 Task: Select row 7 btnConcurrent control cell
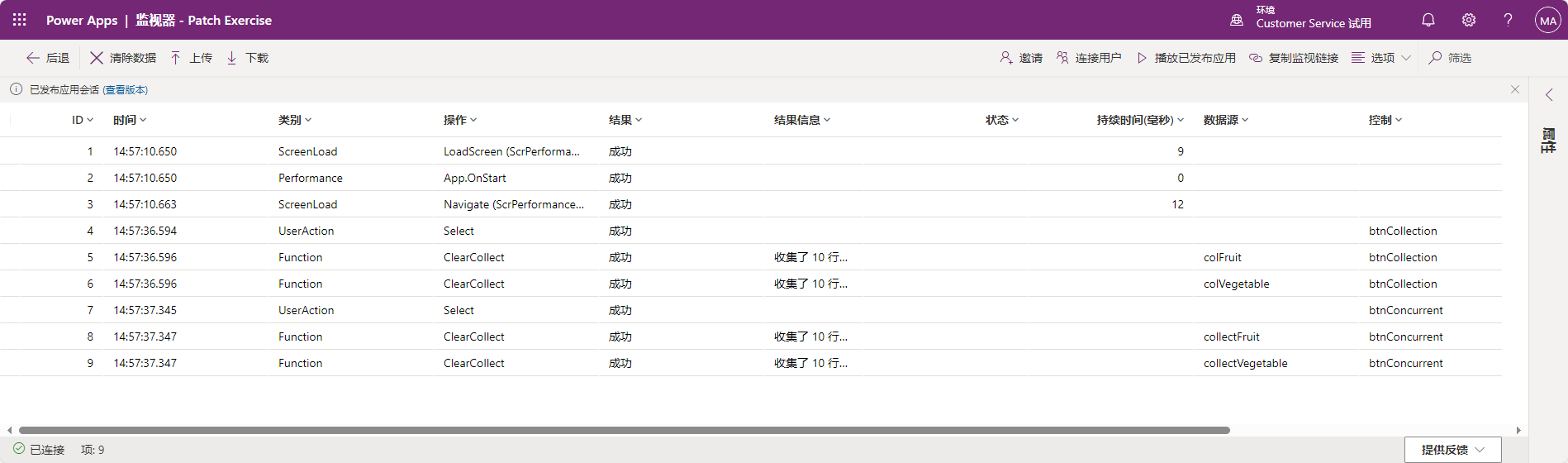coord(1406,310)
